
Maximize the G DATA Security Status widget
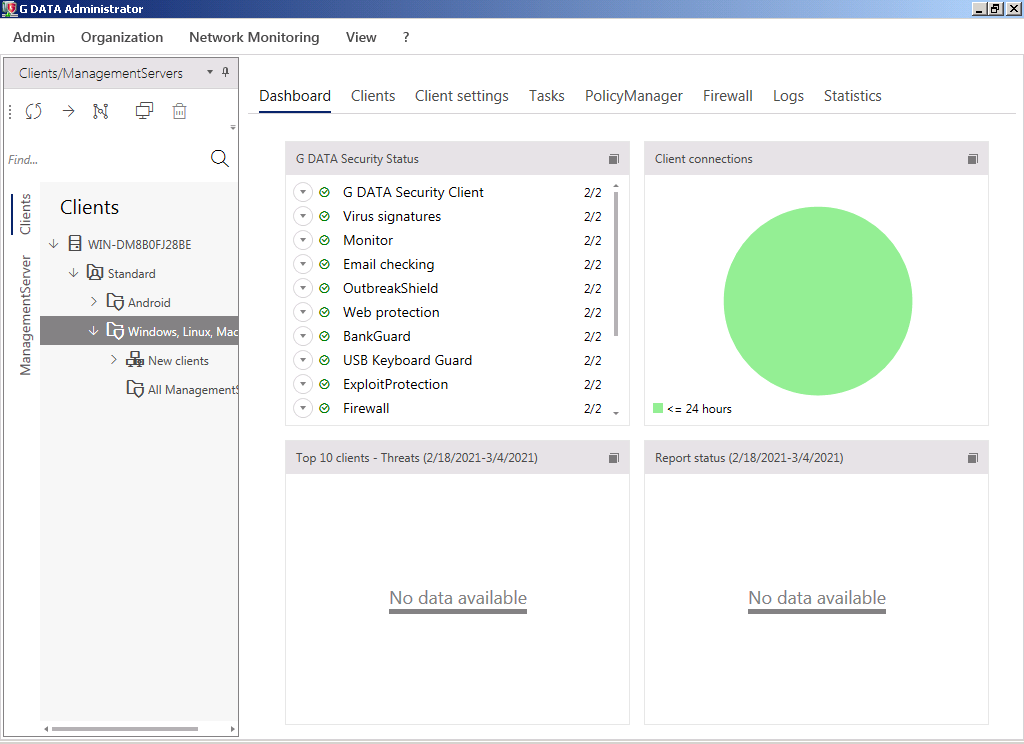tap(614, 159)
